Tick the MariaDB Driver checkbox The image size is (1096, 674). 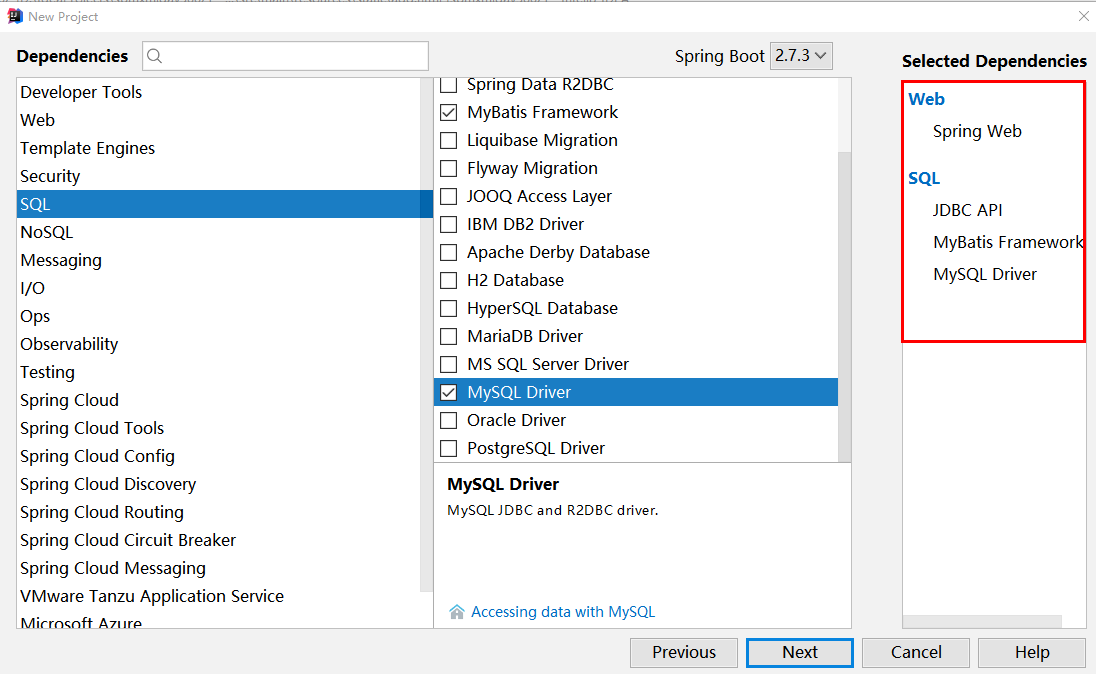[449, 336]
